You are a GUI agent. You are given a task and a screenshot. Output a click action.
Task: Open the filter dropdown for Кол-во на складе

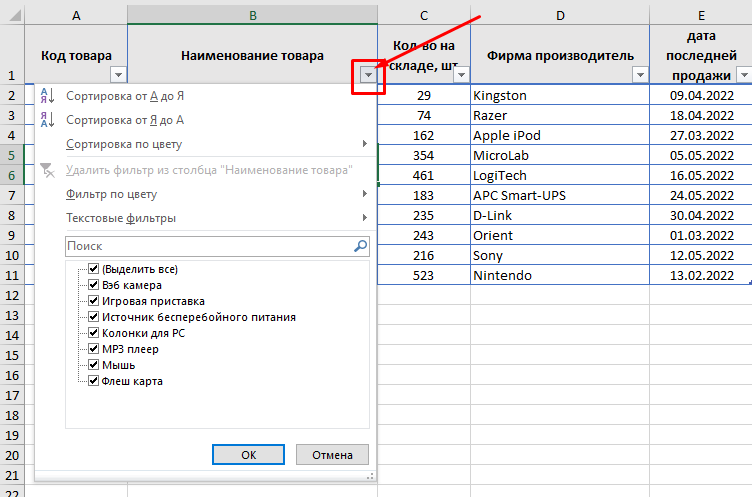(461, 75)
